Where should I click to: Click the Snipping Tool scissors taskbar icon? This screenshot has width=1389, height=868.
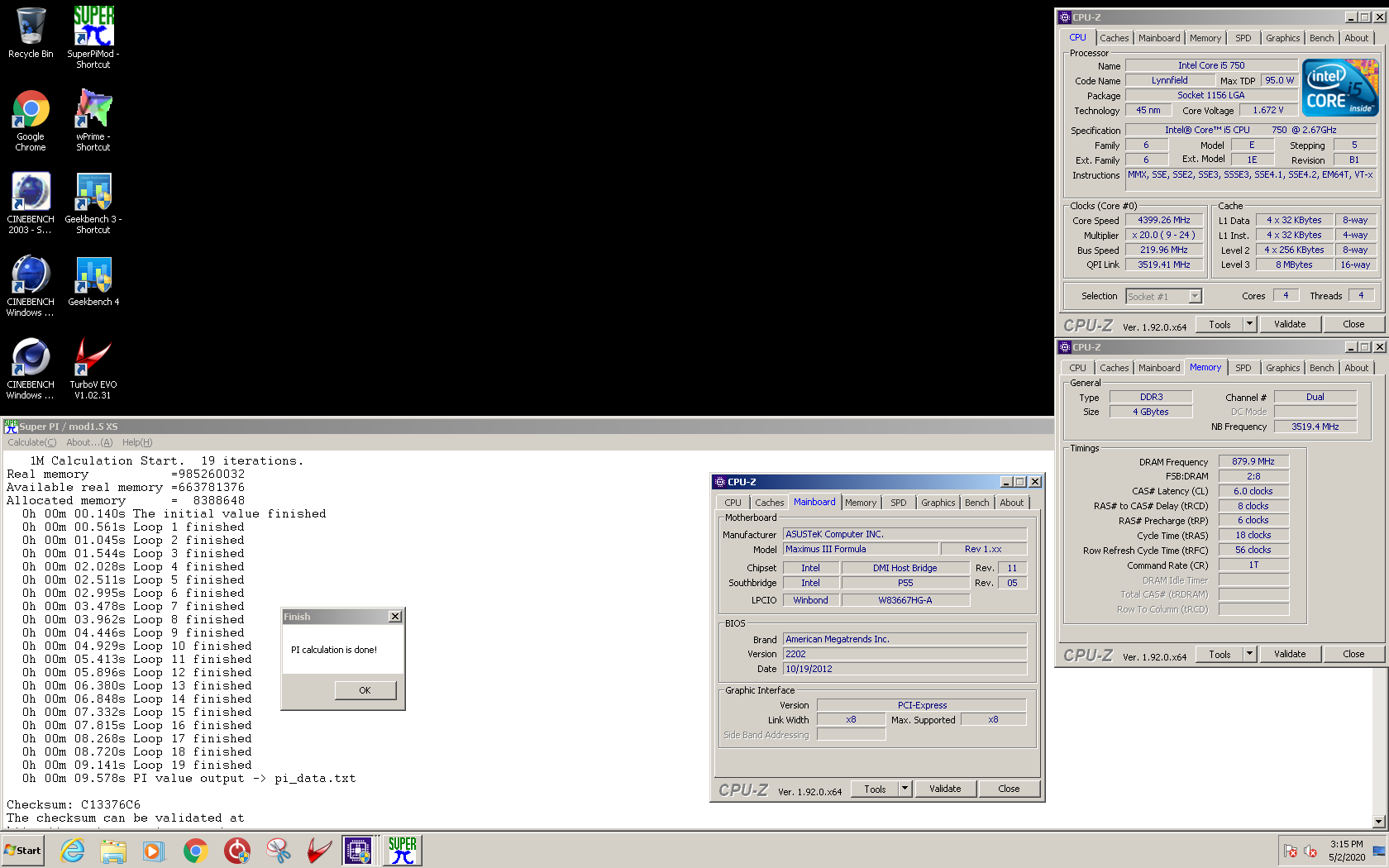tap(278, 851)
